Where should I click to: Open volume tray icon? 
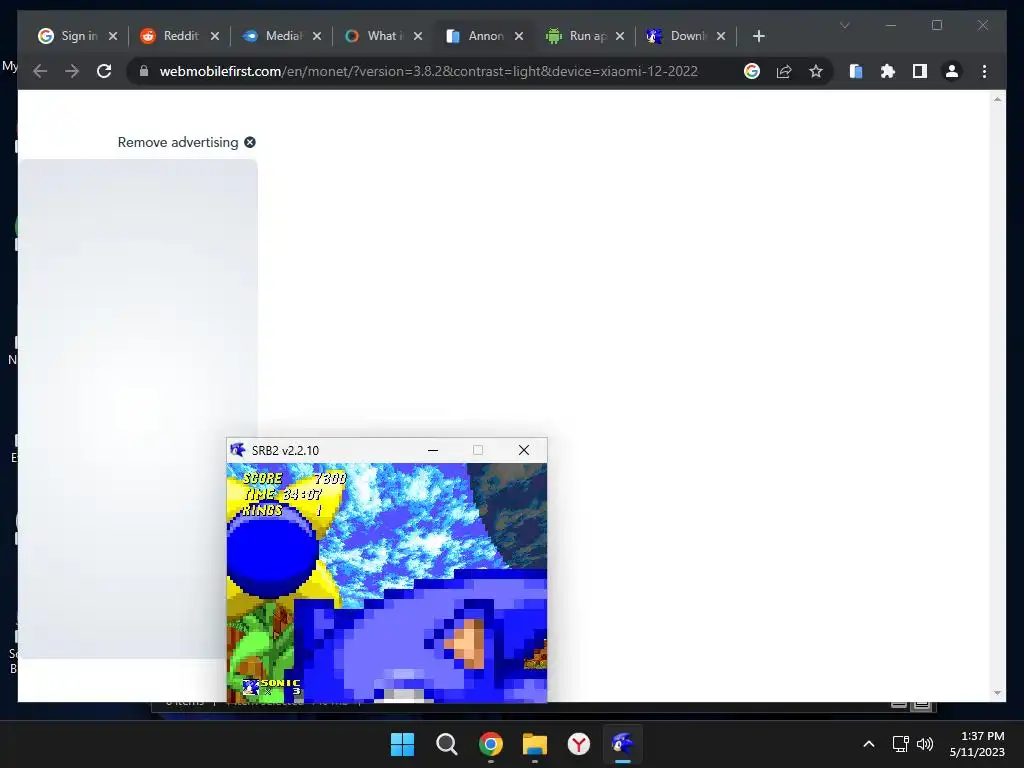[925, 744]
